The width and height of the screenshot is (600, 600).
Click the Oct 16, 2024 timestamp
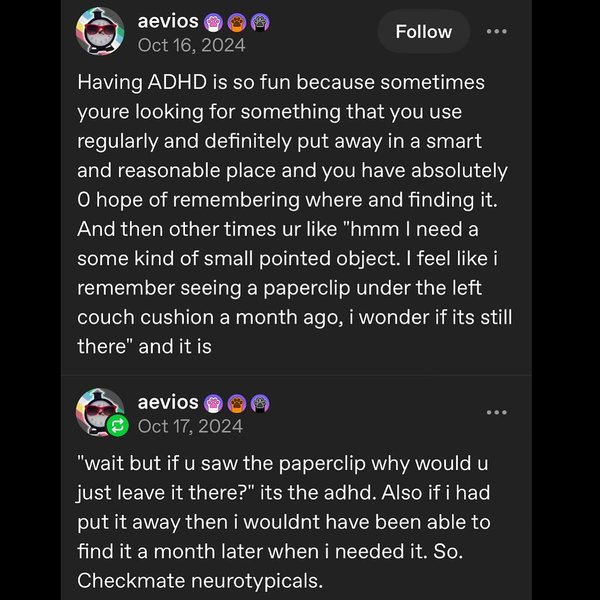pyautogui.click(x=191, y=45)
